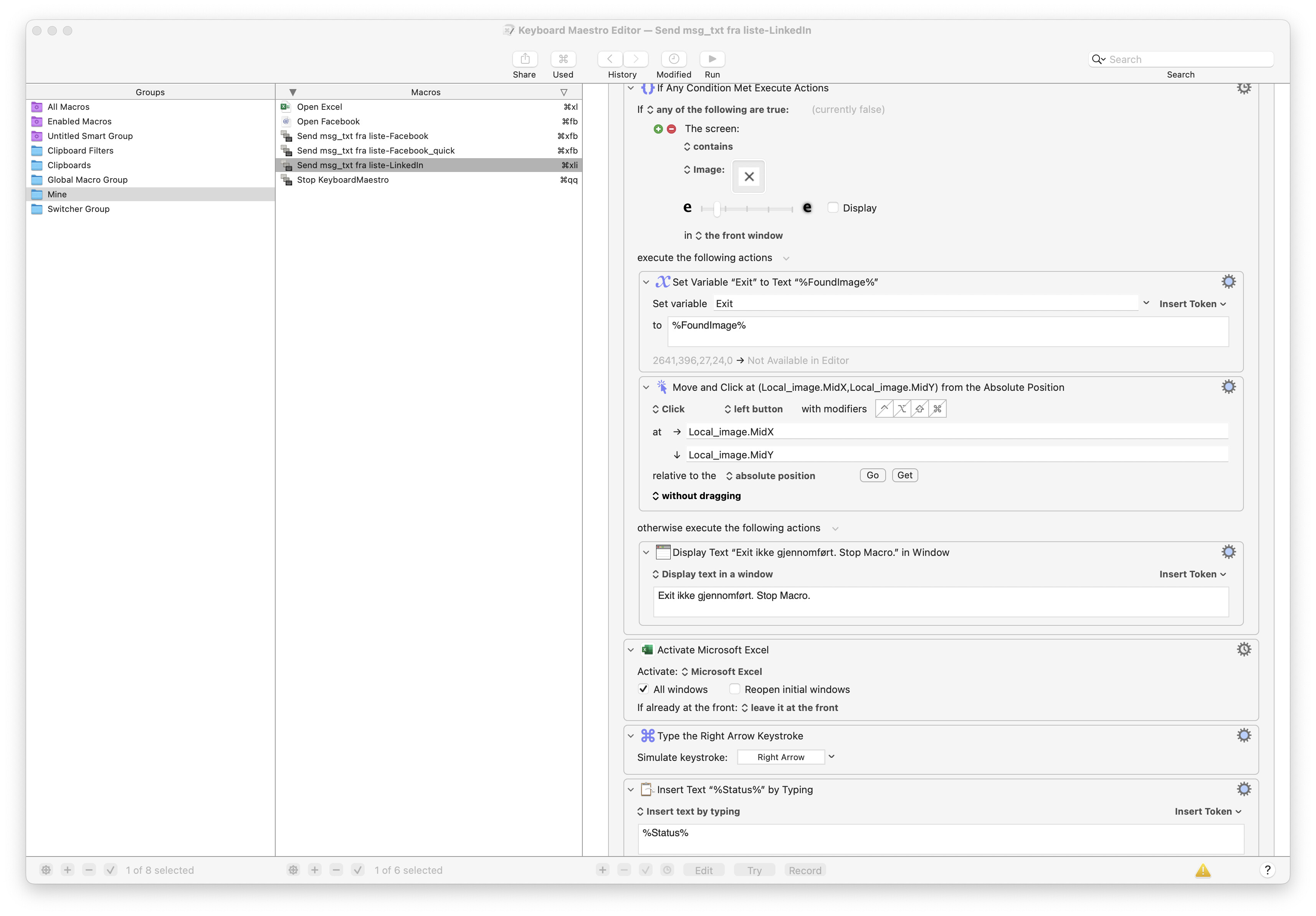Open the 'contains' condition dropdown
The image size is (1316, 916).
pos(708,147)
